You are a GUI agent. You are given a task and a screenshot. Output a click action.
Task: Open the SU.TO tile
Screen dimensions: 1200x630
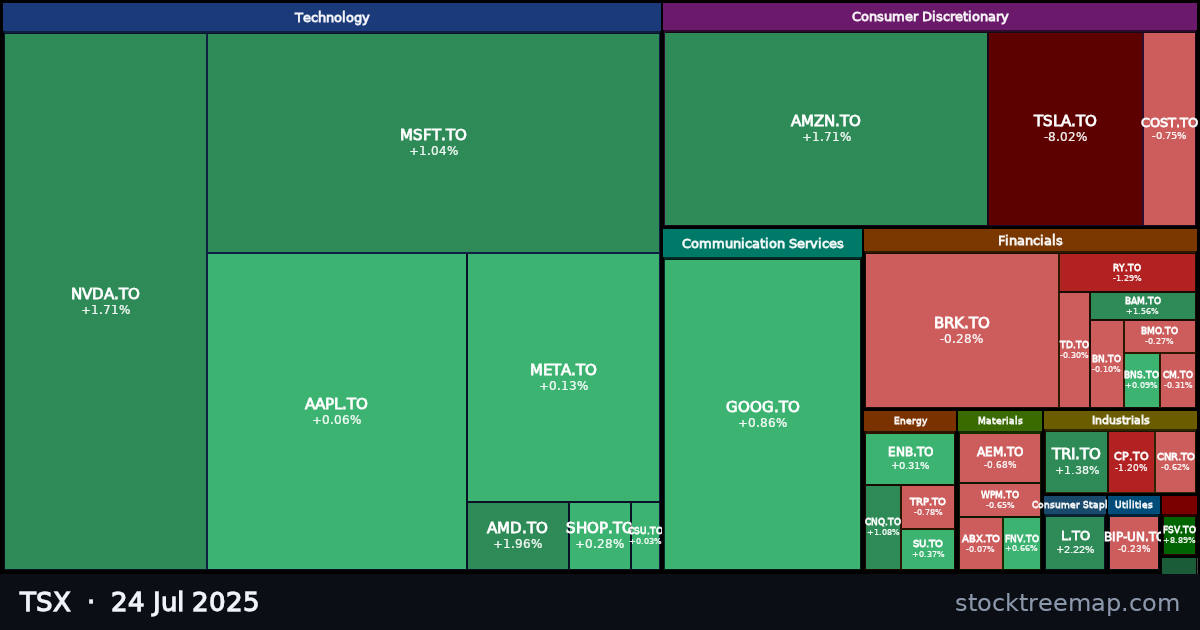(927, 549)
